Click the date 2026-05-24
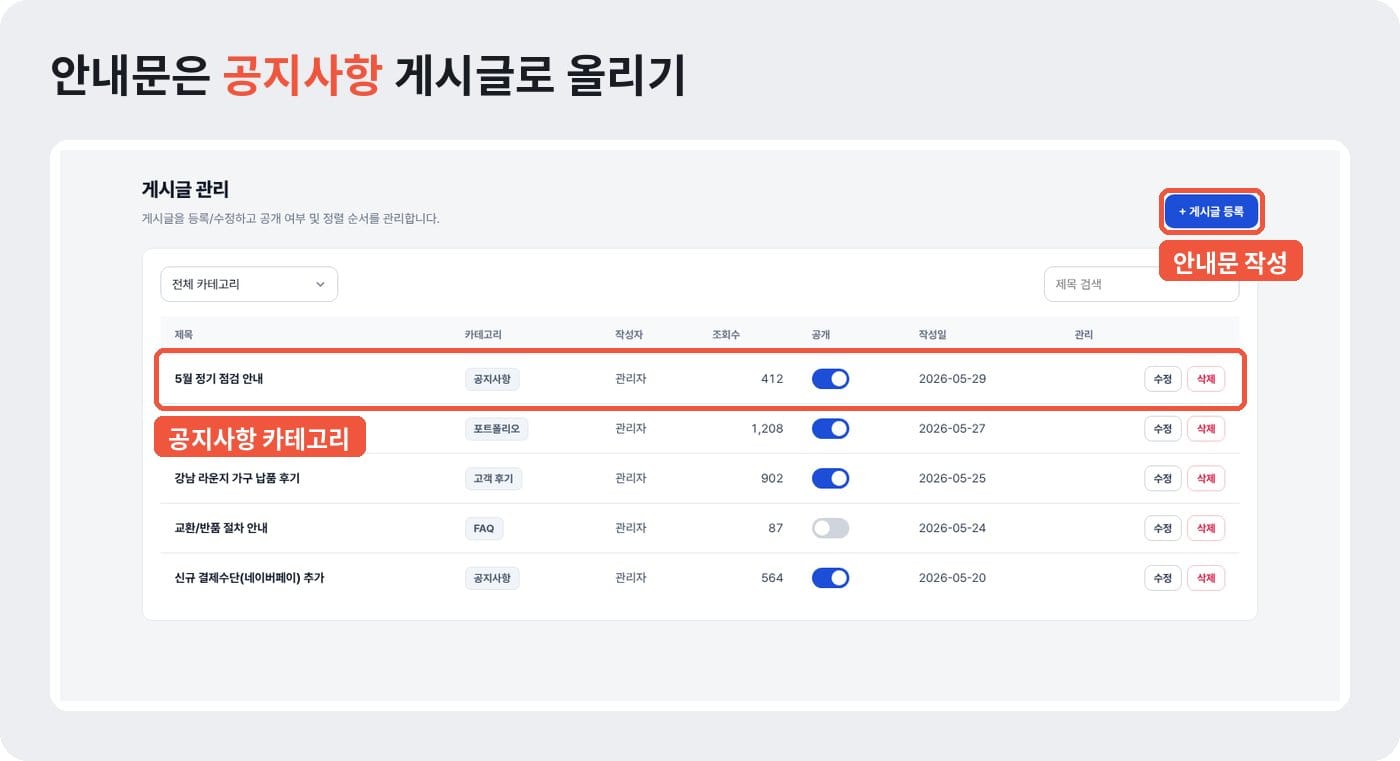The height and width of the screenshot is (761, 1400). point(952,528)
